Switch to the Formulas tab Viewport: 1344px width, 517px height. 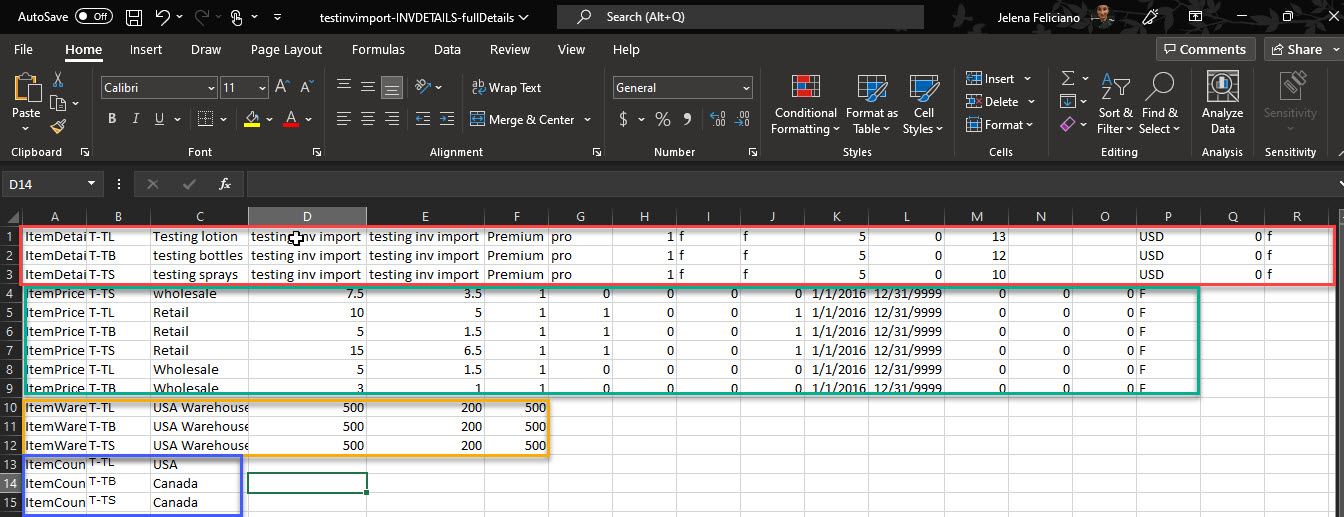click(x=378, y=50)
